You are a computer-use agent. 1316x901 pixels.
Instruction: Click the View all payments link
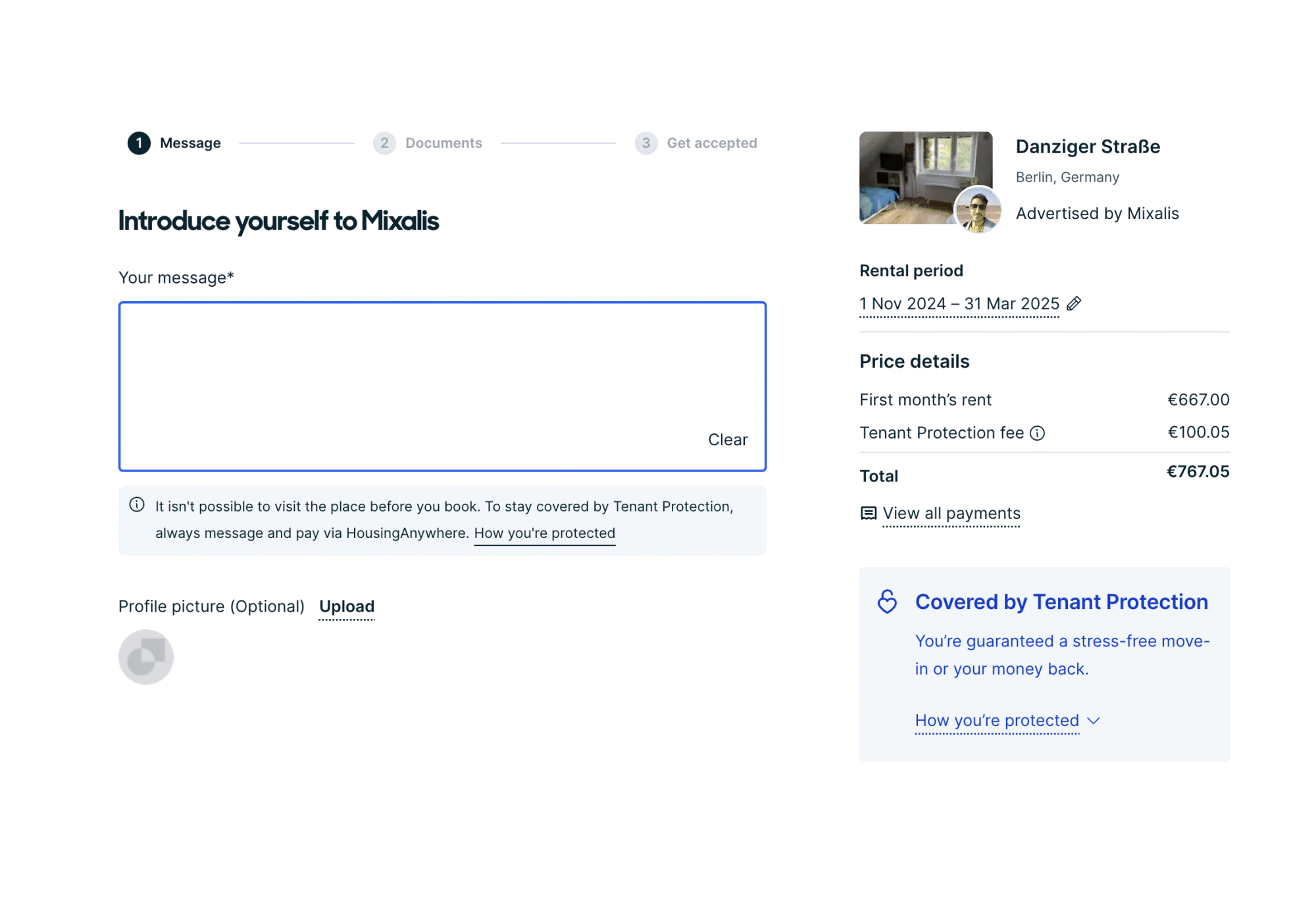952,513
